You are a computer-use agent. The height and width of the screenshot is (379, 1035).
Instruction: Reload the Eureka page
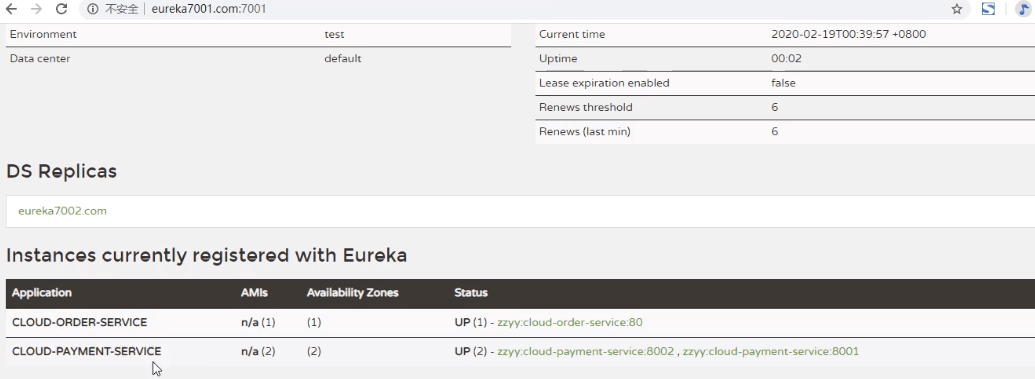point(61,9)
